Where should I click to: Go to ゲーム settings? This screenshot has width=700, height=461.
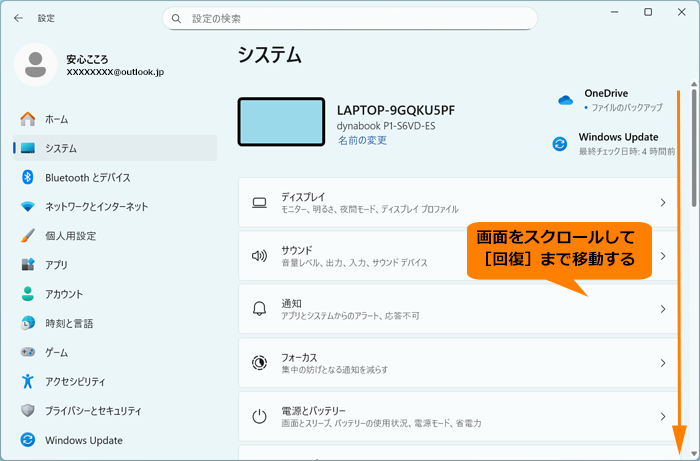pos(115,353)
